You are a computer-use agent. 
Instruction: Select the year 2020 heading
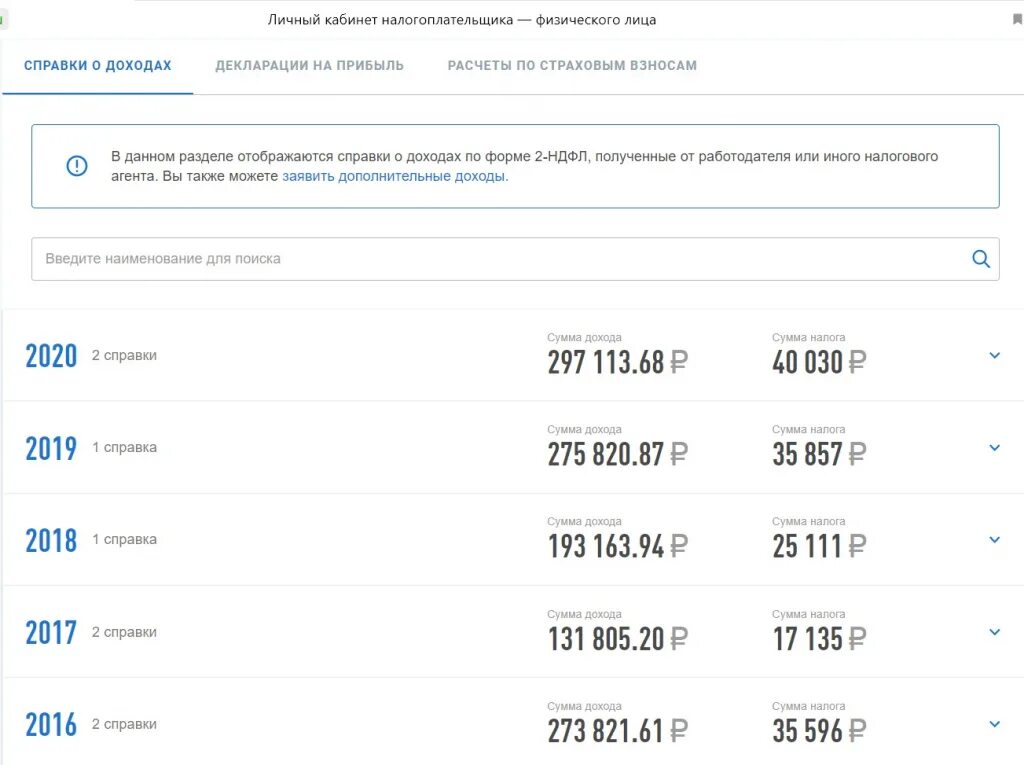click(x=52, y=356)
